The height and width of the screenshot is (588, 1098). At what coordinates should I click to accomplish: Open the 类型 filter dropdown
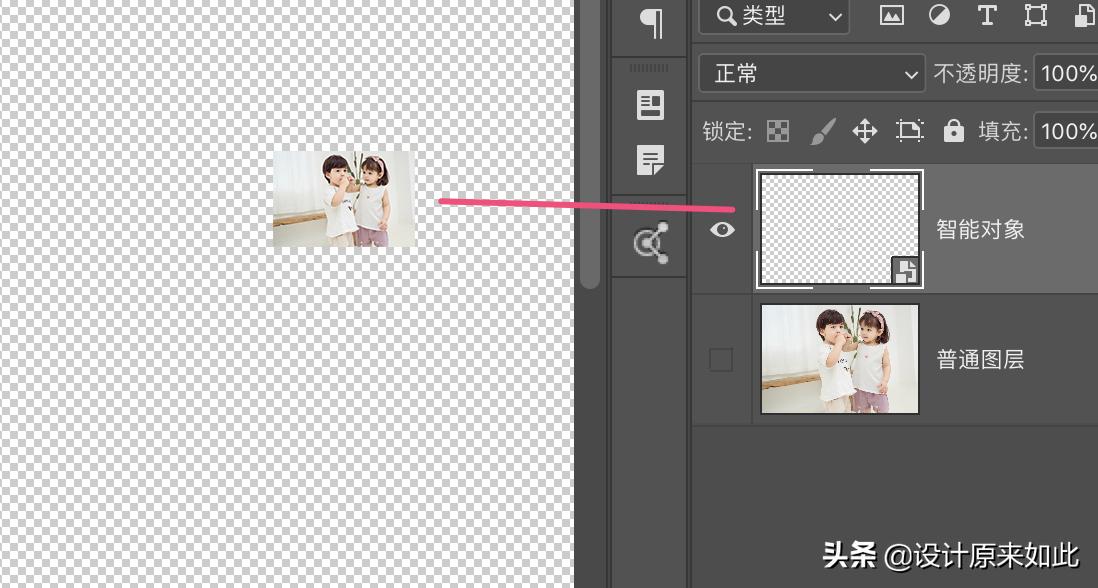(774, 16)
